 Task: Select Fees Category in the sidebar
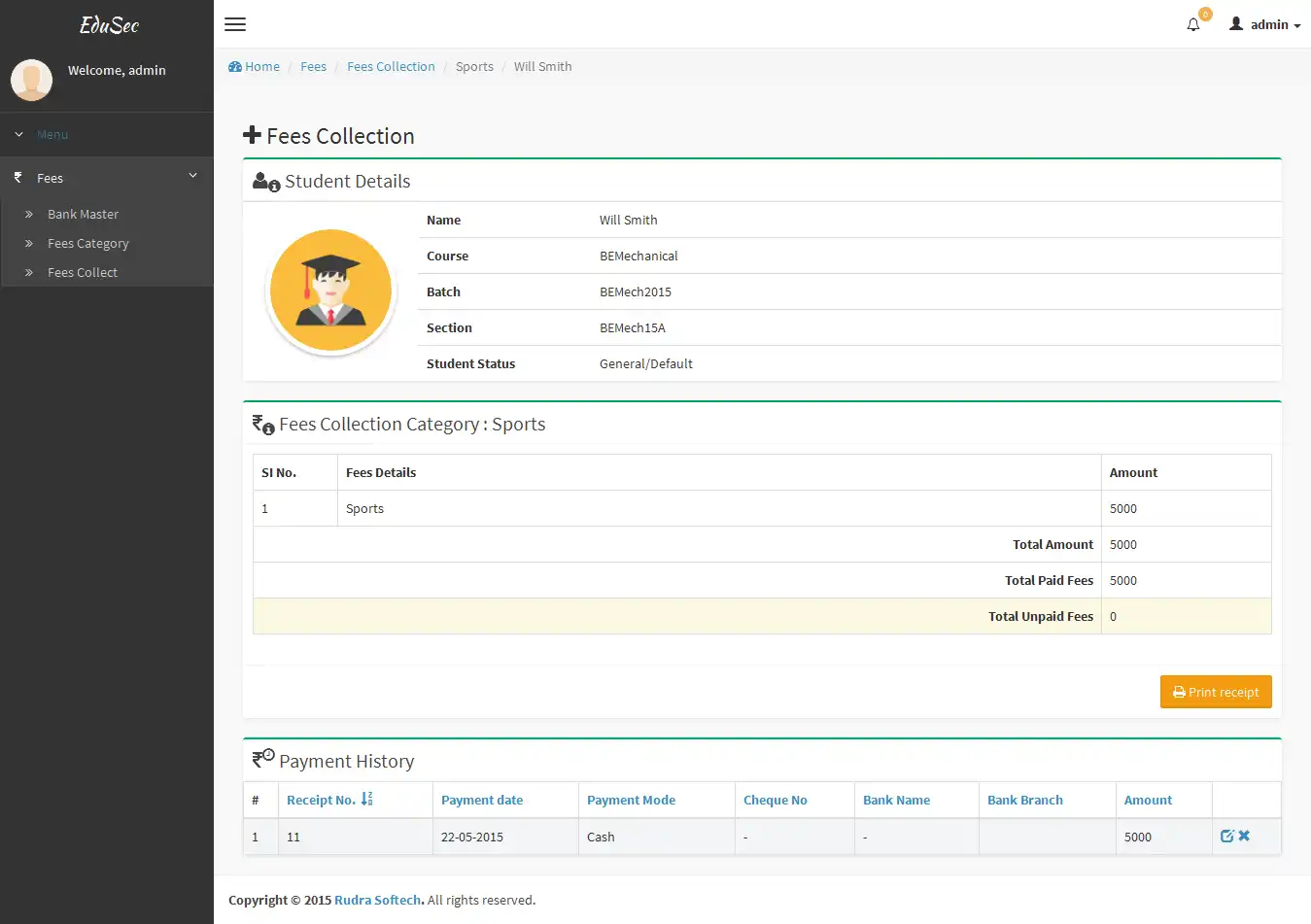[87, 243]
